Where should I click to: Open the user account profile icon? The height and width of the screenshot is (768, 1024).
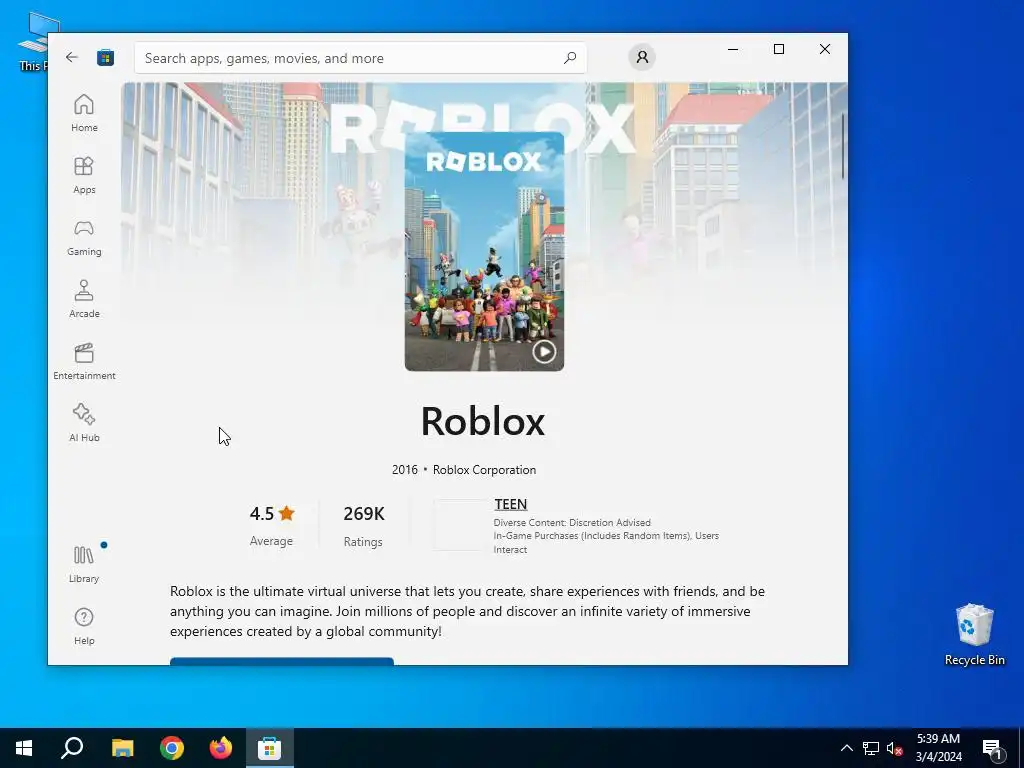642,57
